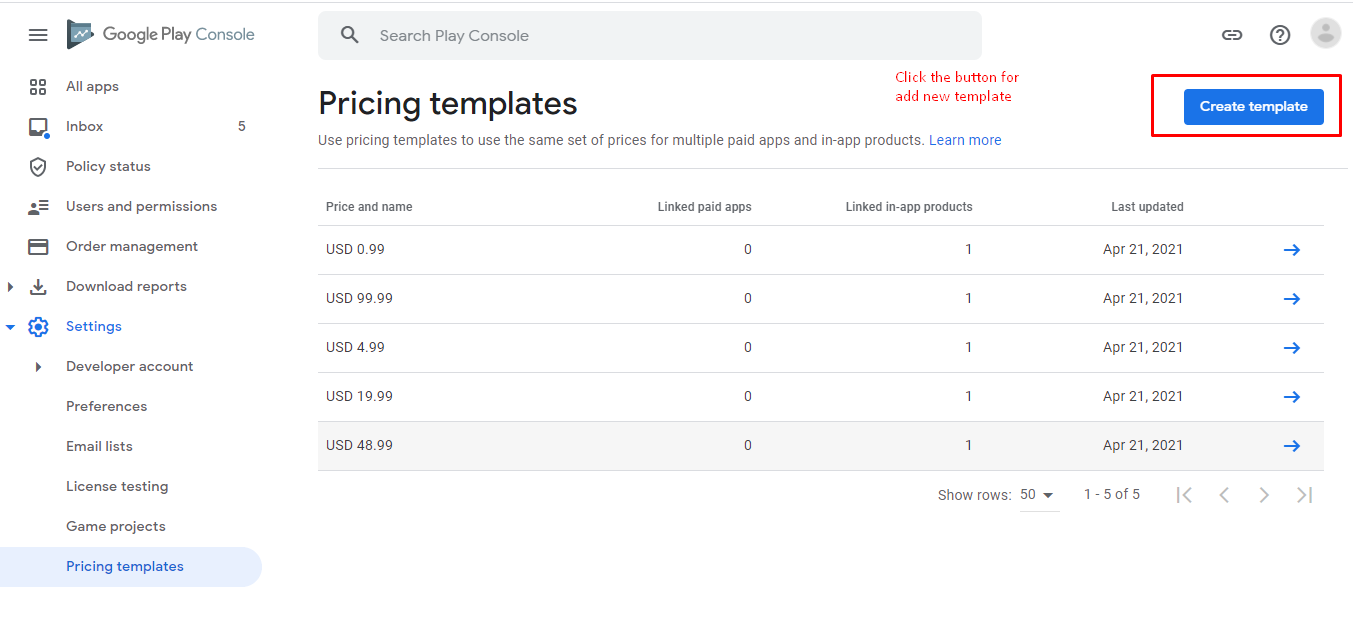Image resolution: width=1353 pixels, height=626 pixels.
Task: Expand the Download reports section
Action: pyautogui.click(x=11, y=287)
